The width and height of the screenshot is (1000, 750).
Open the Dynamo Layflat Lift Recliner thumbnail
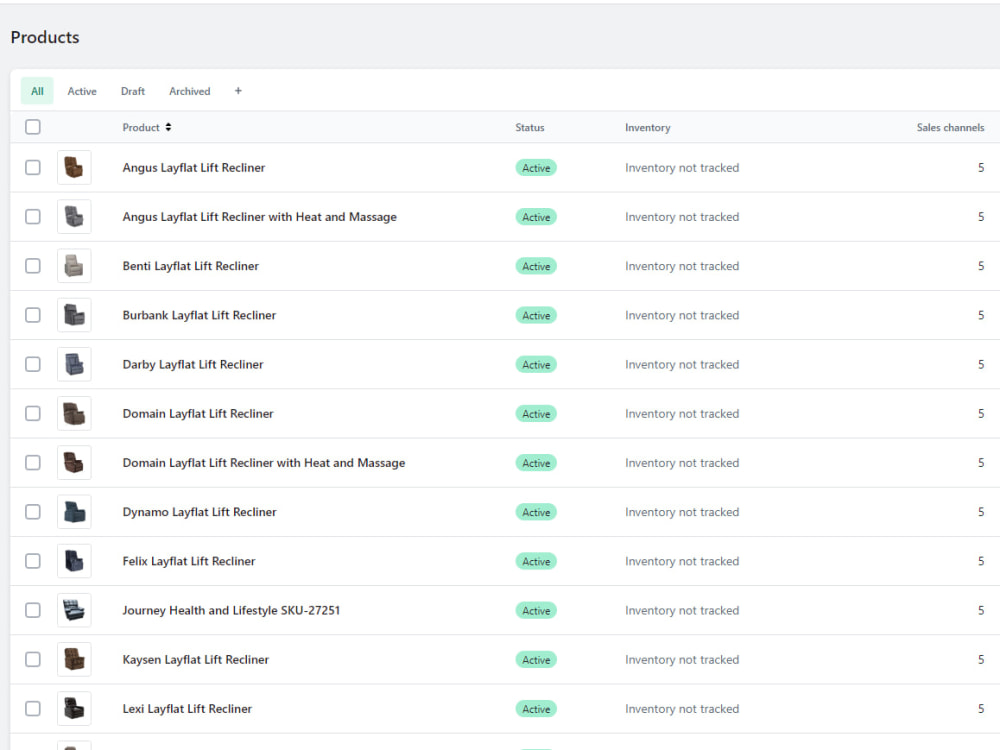coord(74,512)
